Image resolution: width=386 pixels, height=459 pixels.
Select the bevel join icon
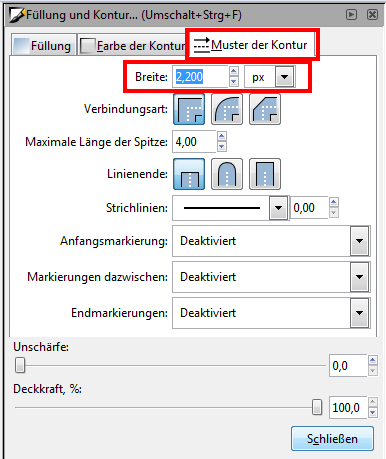(265, 109)
